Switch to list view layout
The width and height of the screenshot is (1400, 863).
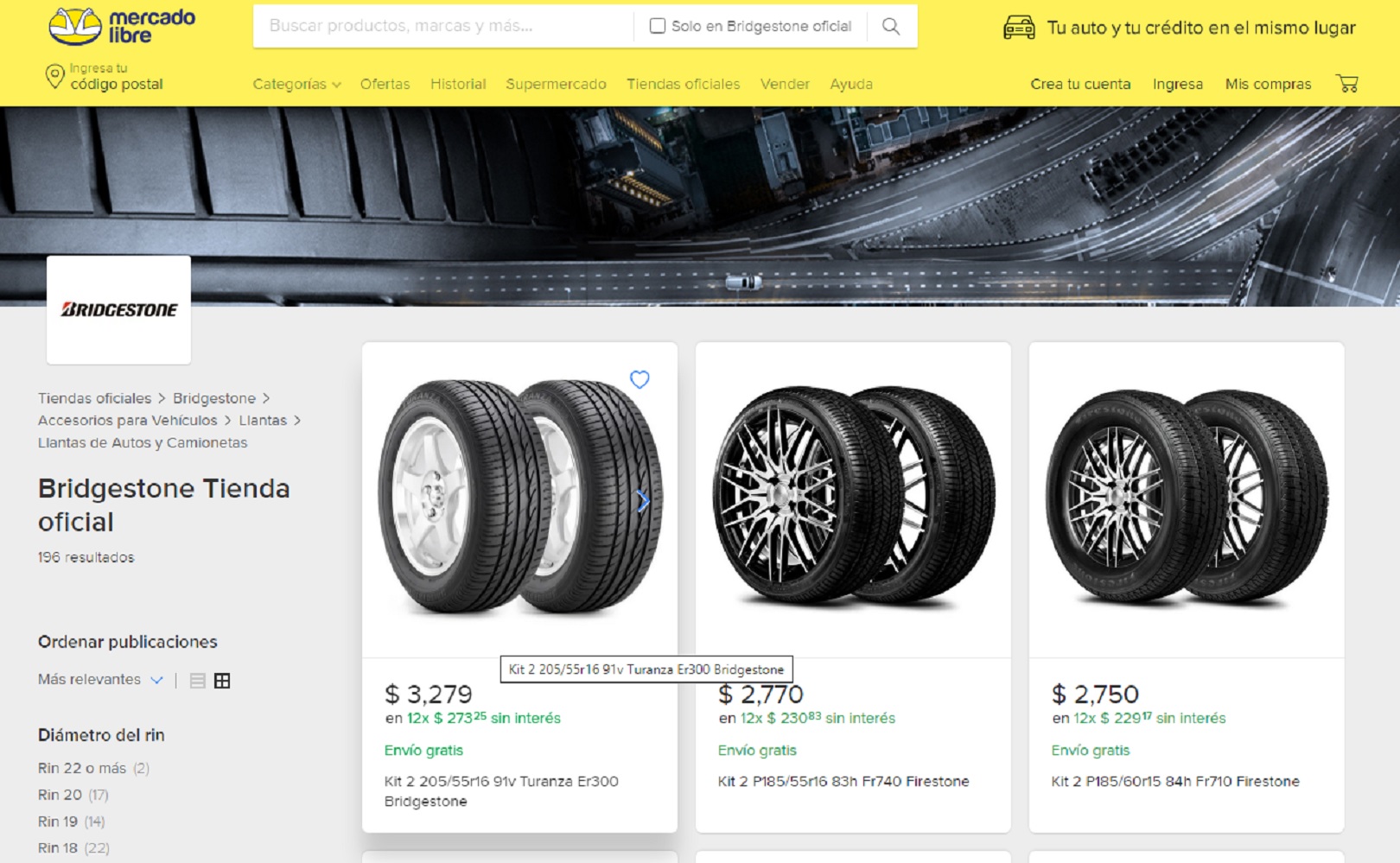tap(197, 681)
